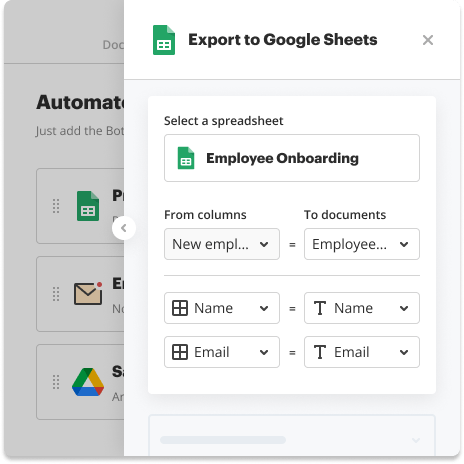Open the 'New empl...' From columns dropdown
The height and width of the screenshot is (464, 464).
pos(222,244)
